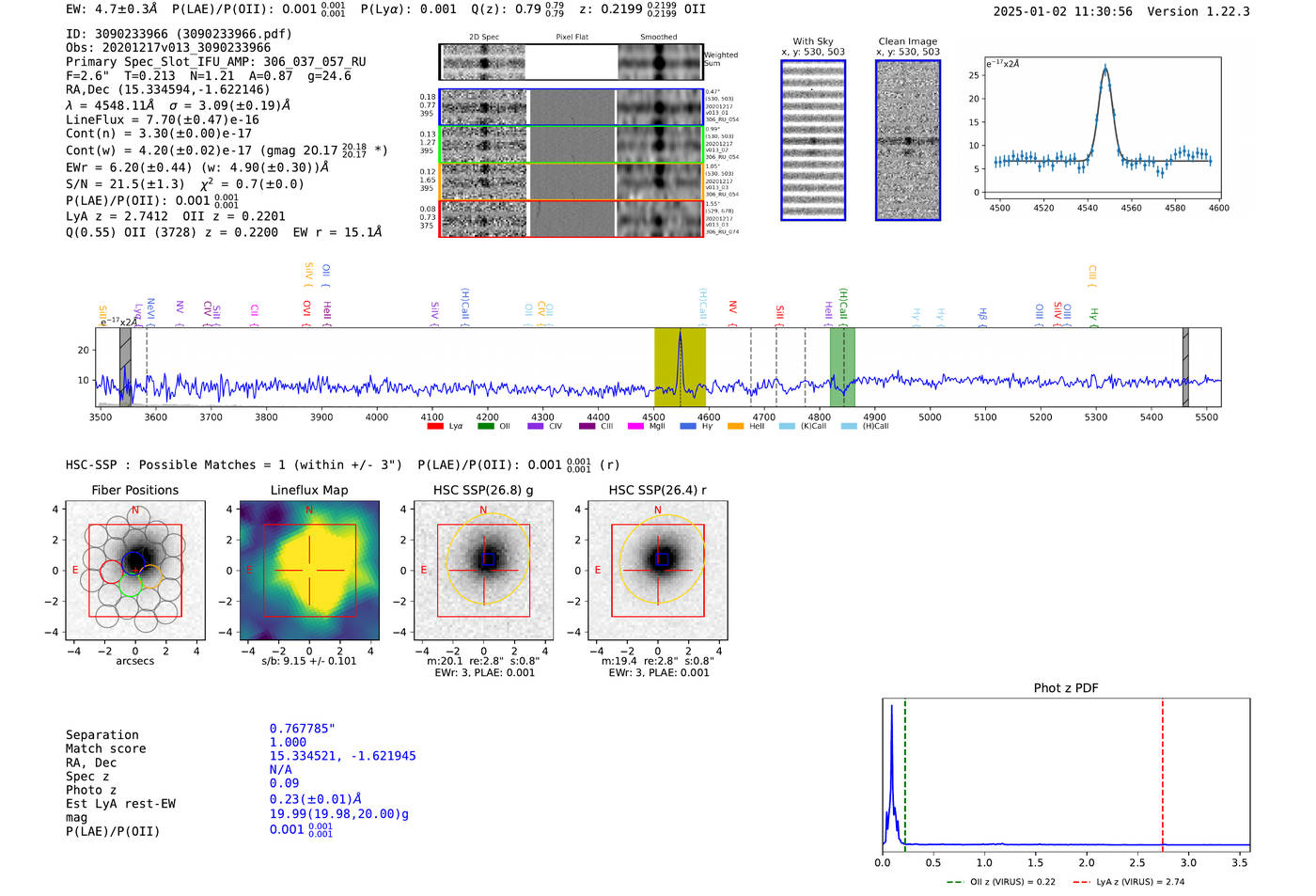
Task: Click the OII z (VIRUS) = 0.22 legend entry
Action: pos(1002,882)
